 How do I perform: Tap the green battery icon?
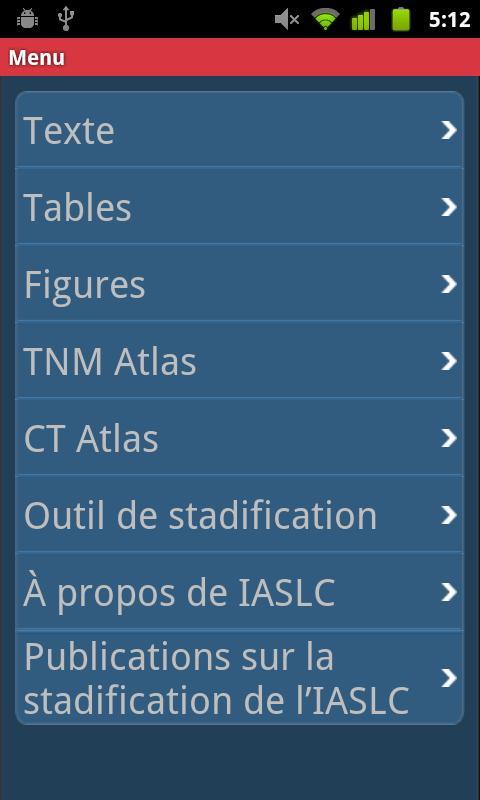tap(401, 19)
